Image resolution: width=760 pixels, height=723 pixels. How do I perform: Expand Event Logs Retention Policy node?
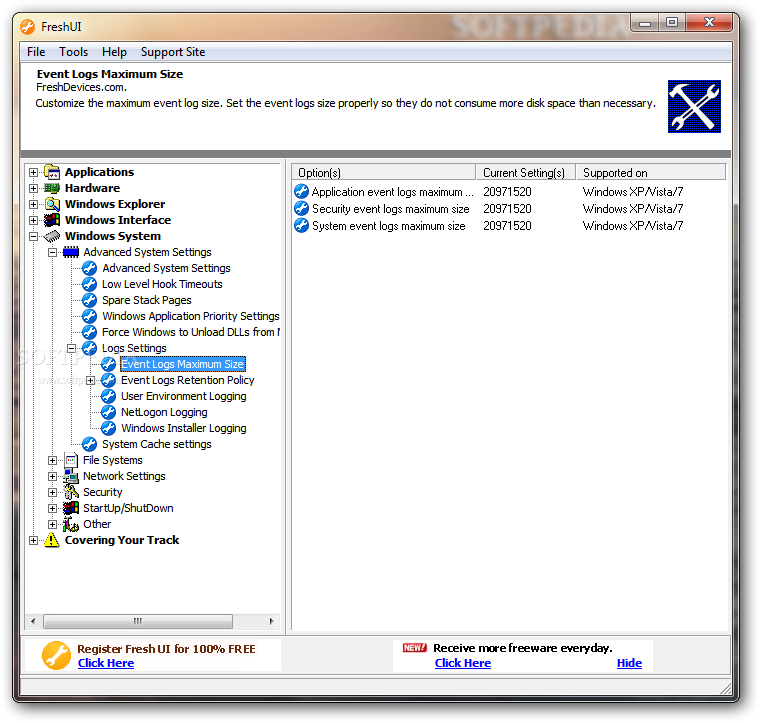(x=90, y=380)
